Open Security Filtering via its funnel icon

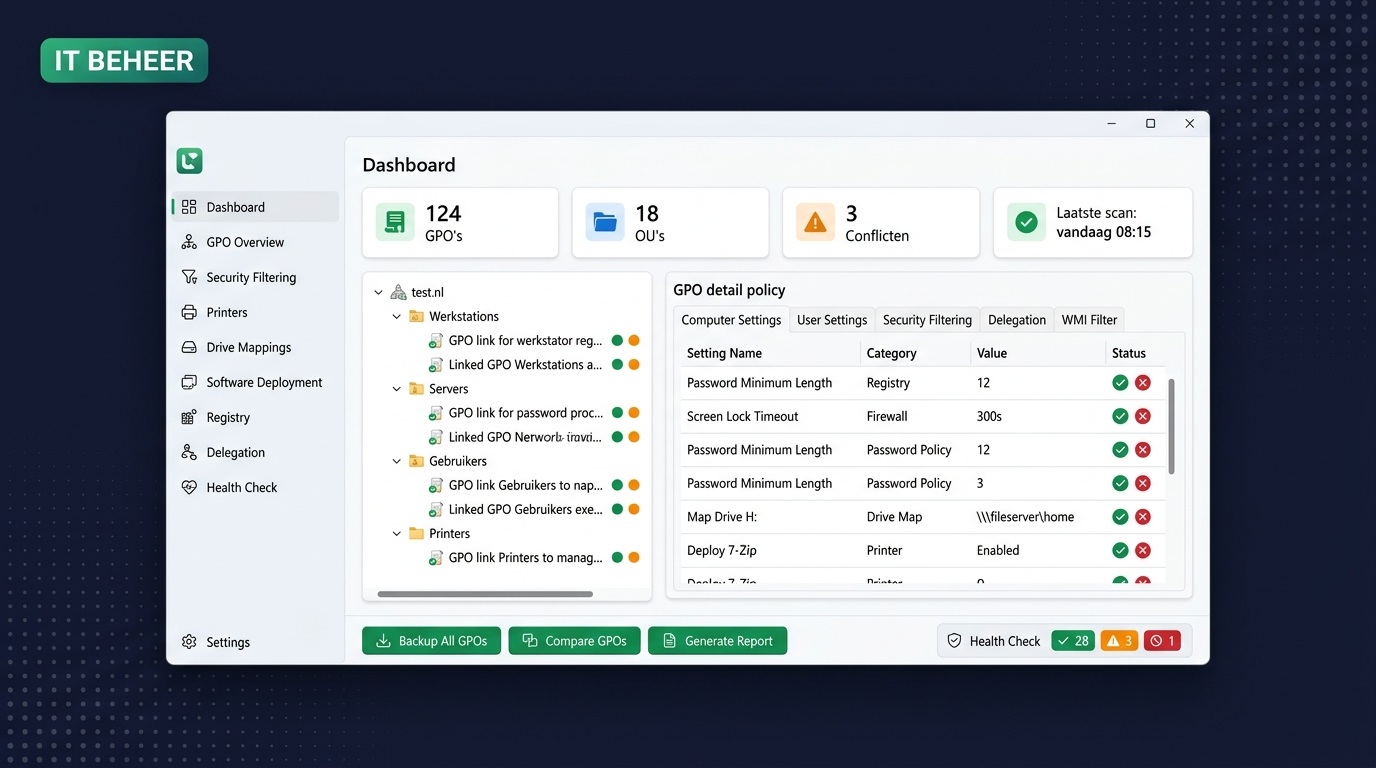click(x=189, y=277)
